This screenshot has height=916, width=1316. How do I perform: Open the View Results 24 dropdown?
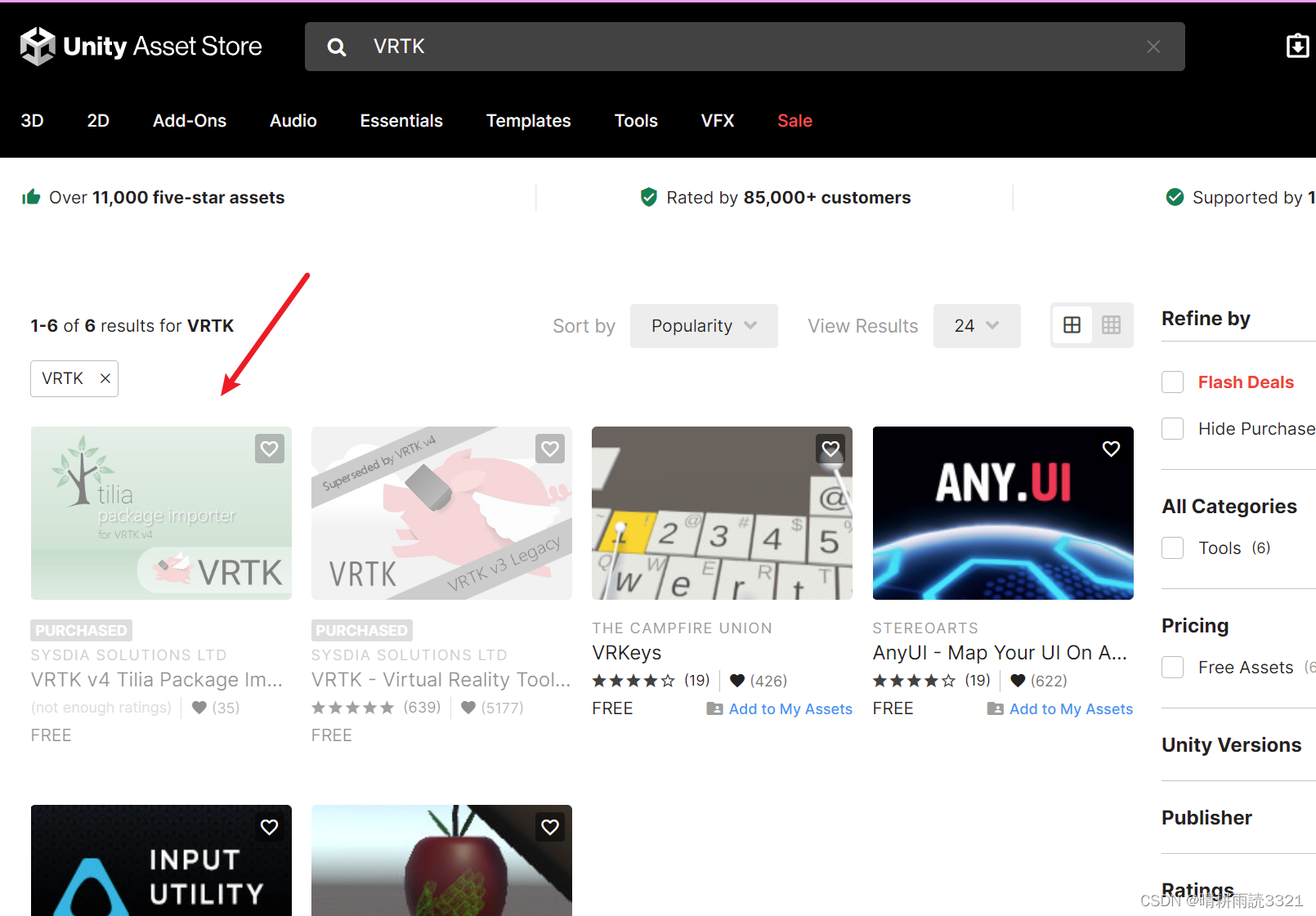point(977,326)
